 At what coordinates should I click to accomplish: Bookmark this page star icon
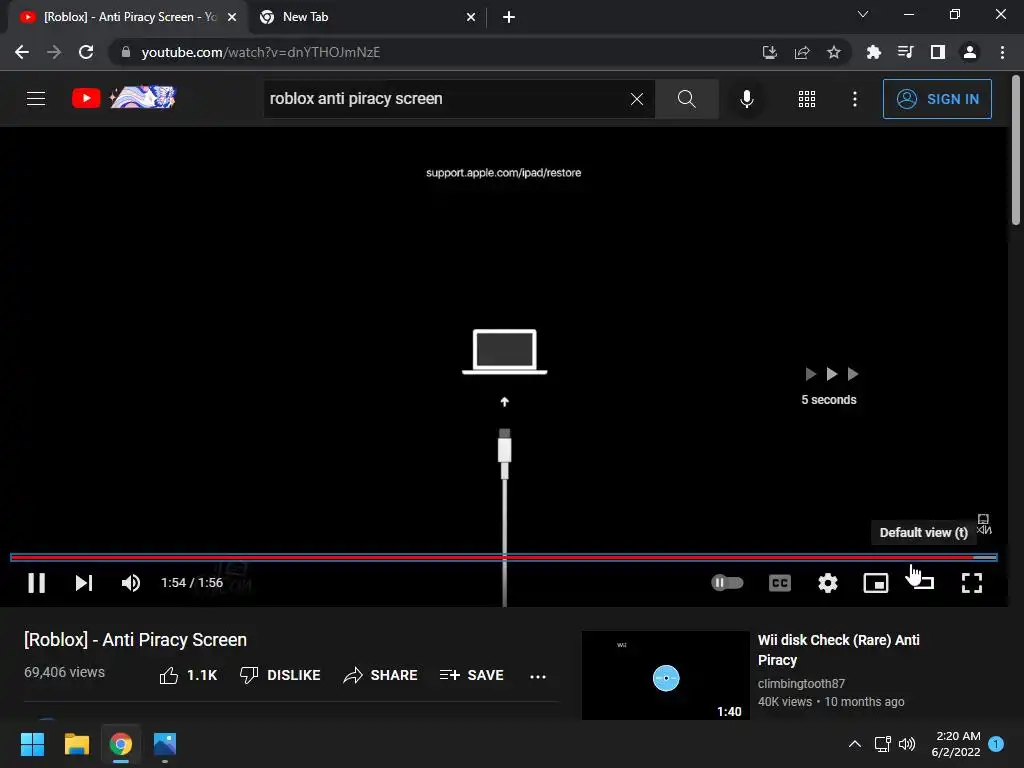click(834, 52)
